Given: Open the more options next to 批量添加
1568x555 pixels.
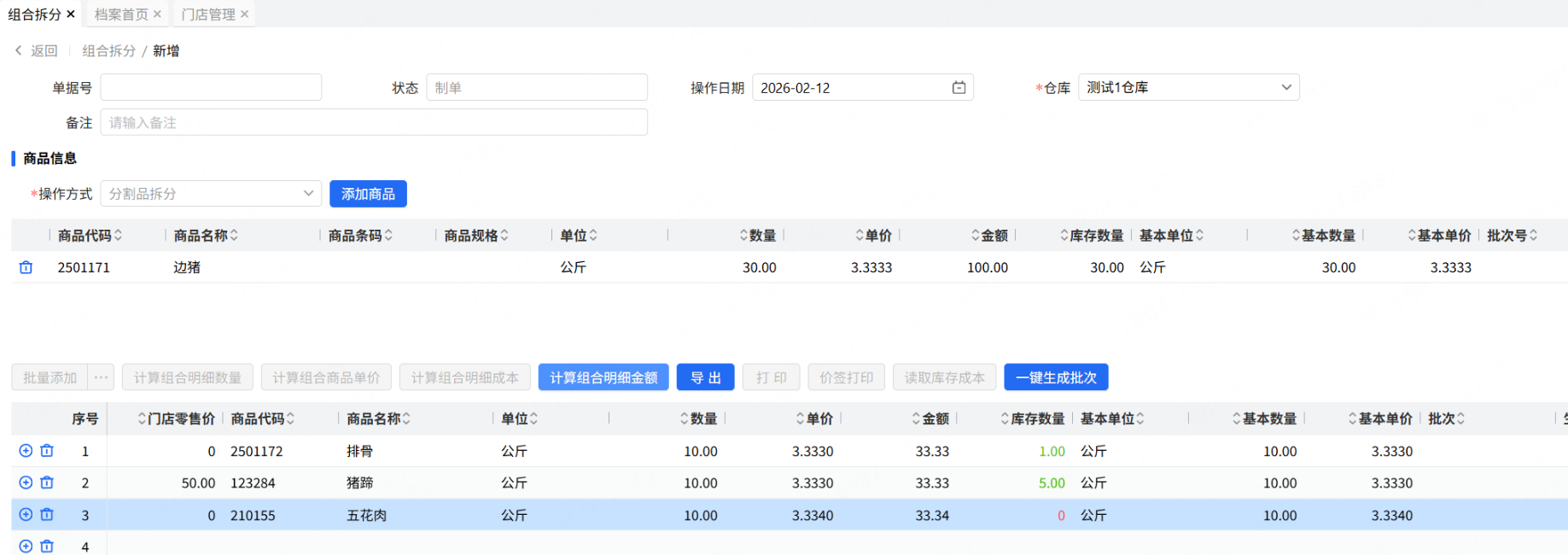Looking at the screenshot, I should 101,377.
